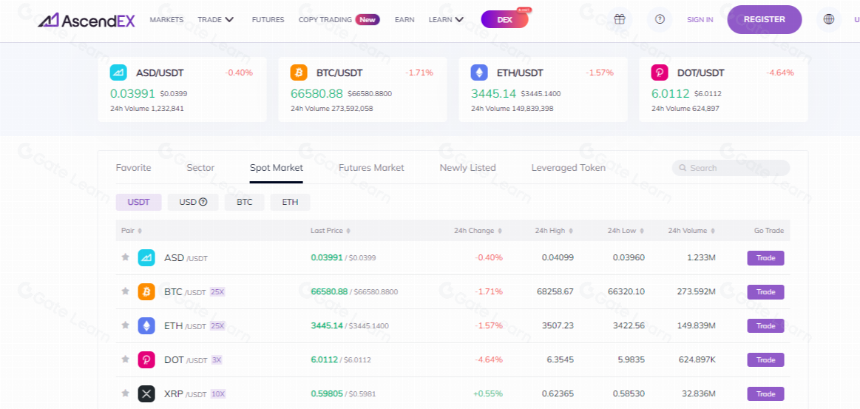
Task: Sort by 24h Low column
Action: (626, 231)
